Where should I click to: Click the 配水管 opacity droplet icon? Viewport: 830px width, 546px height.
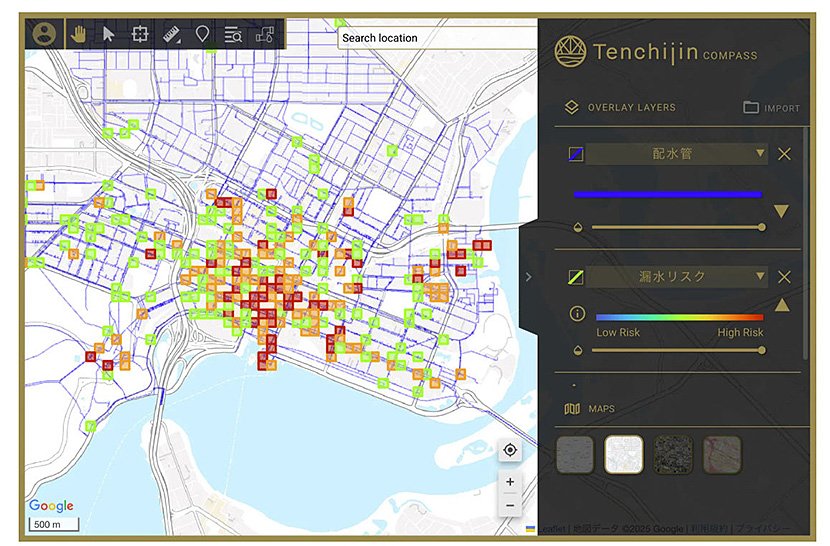(x=578, y=228)
